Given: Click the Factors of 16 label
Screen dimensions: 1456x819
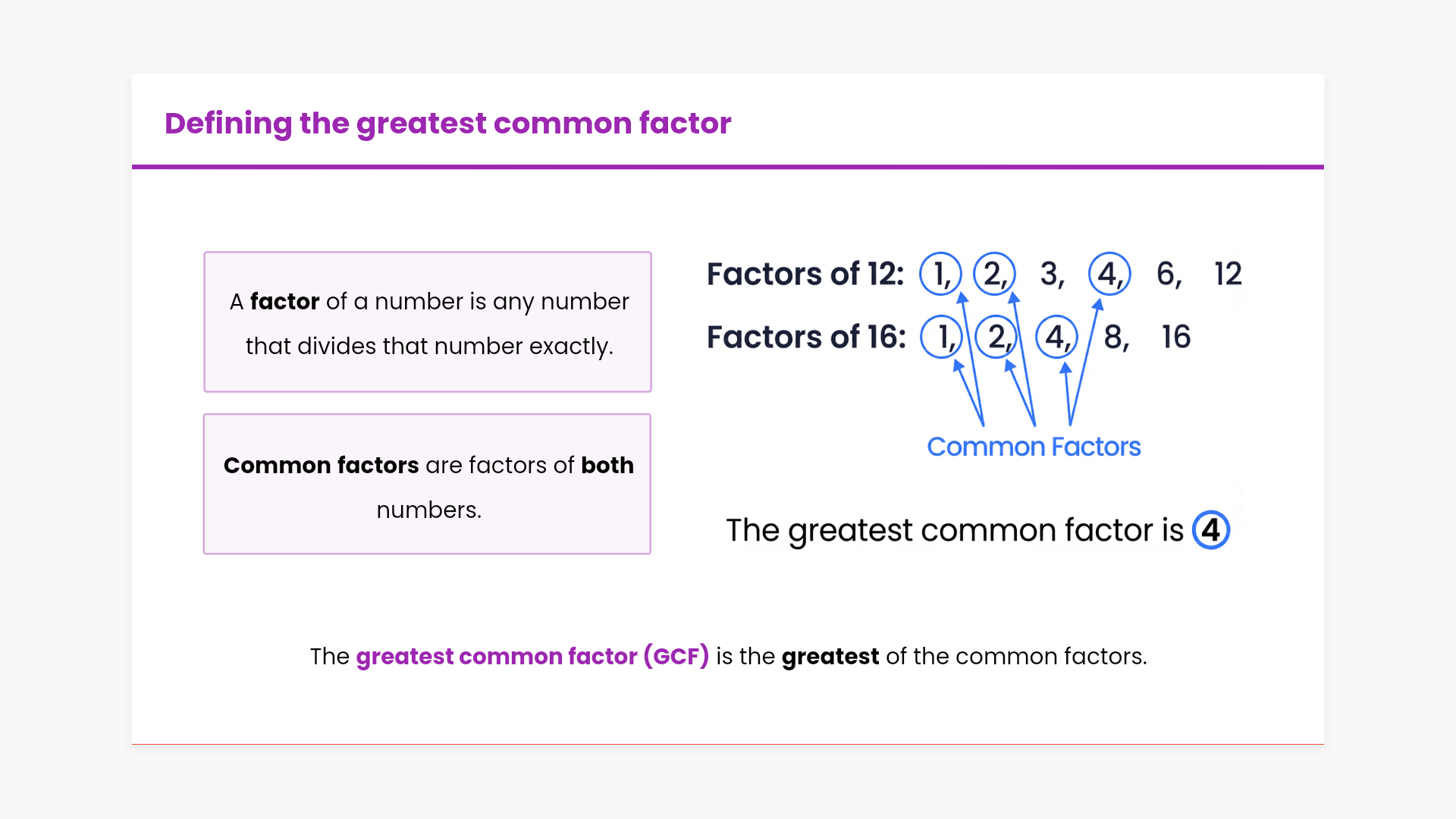Looking at the screenshot, I should point(806,337).
